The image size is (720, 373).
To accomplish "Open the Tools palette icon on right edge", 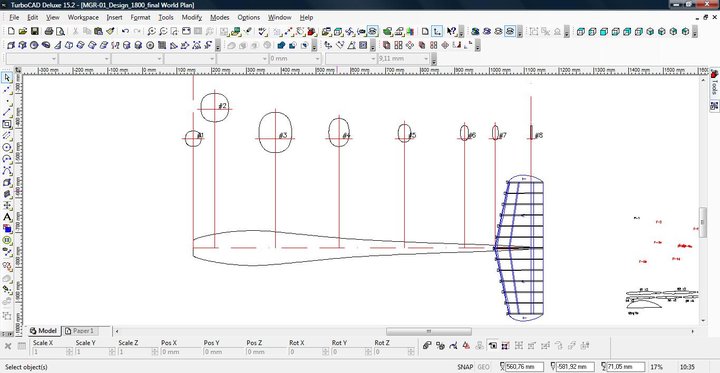I will pos(714,74).
